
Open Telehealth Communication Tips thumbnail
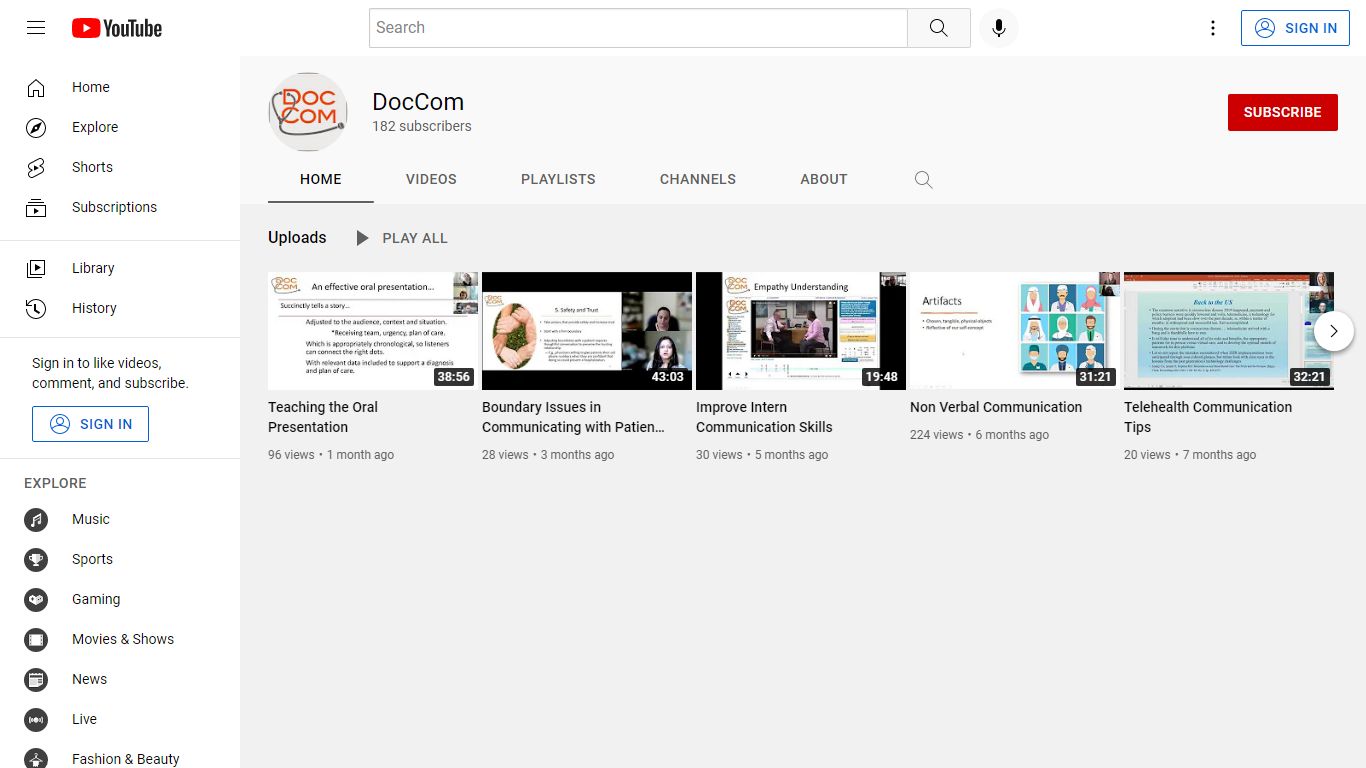click(x=1229, y=331)
